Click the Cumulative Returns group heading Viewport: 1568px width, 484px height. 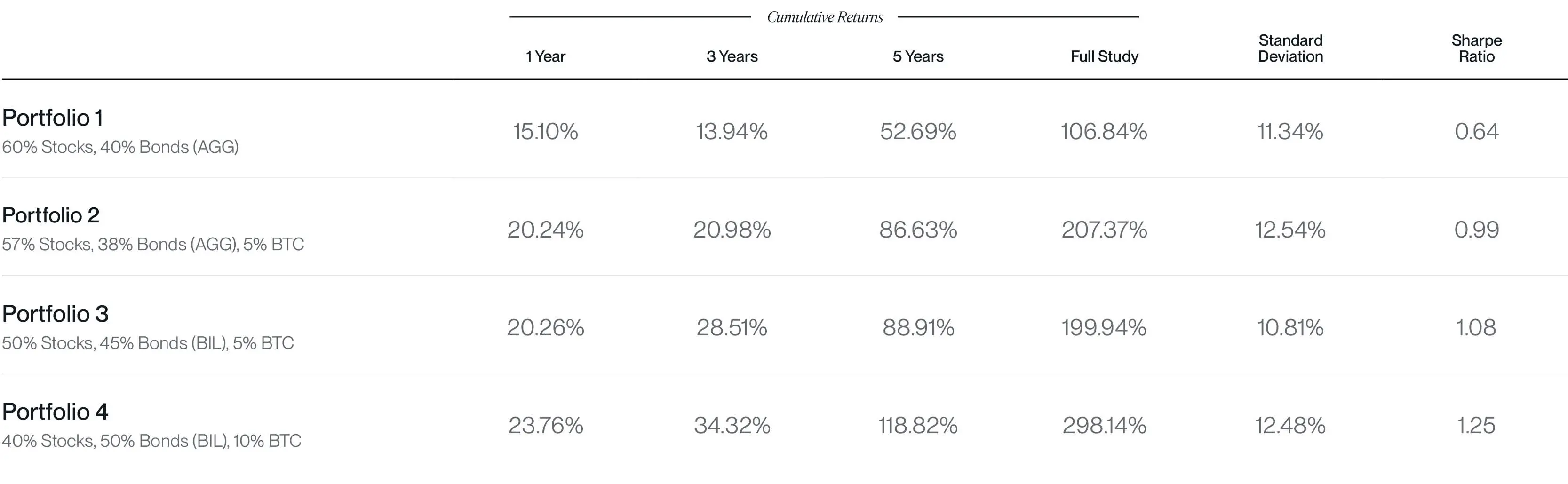click(x=825, y=17)
